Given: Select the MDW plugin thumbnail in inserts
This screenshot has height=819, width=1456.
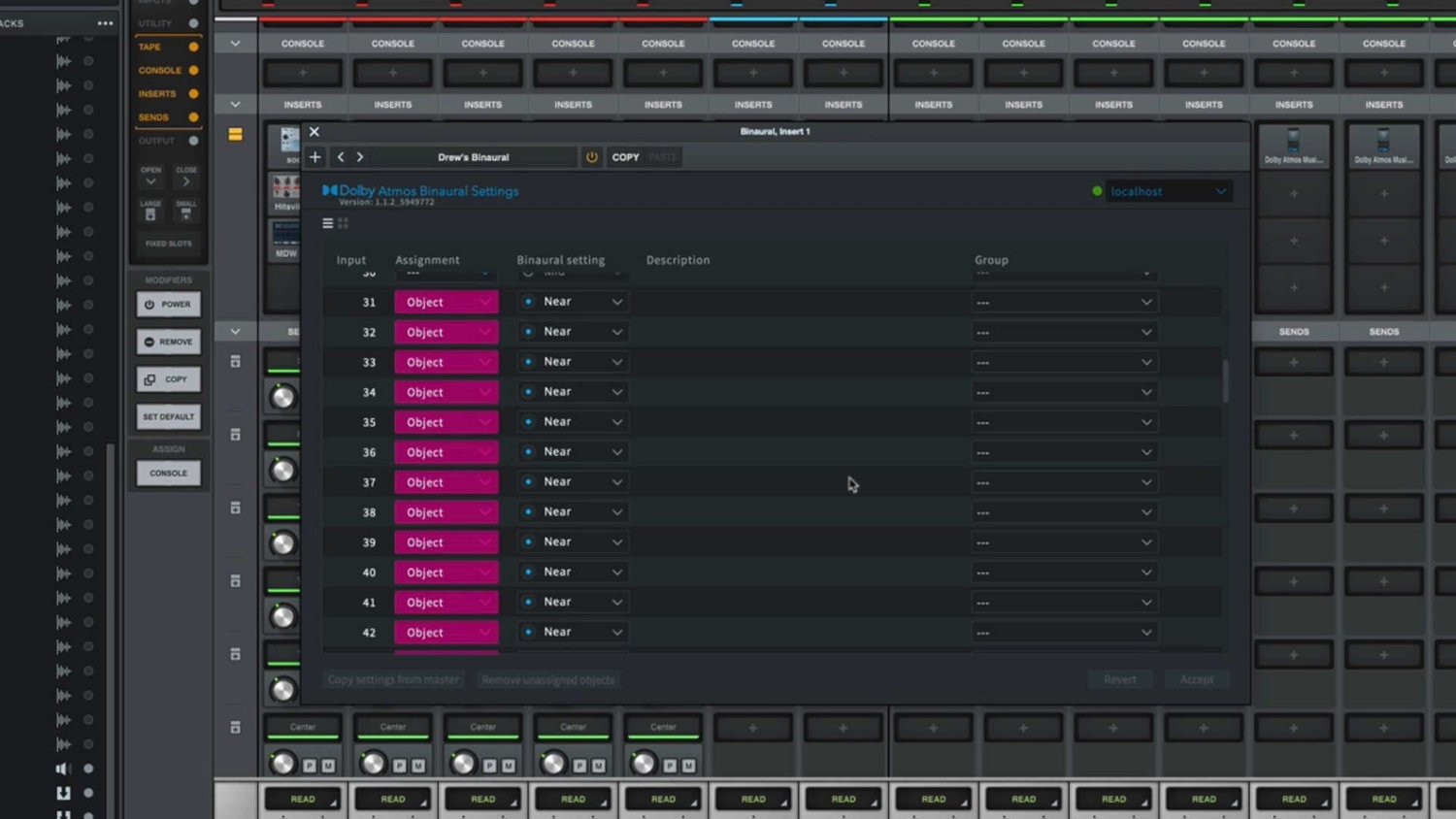Looking at the screenshot, I should click(287, 236).
